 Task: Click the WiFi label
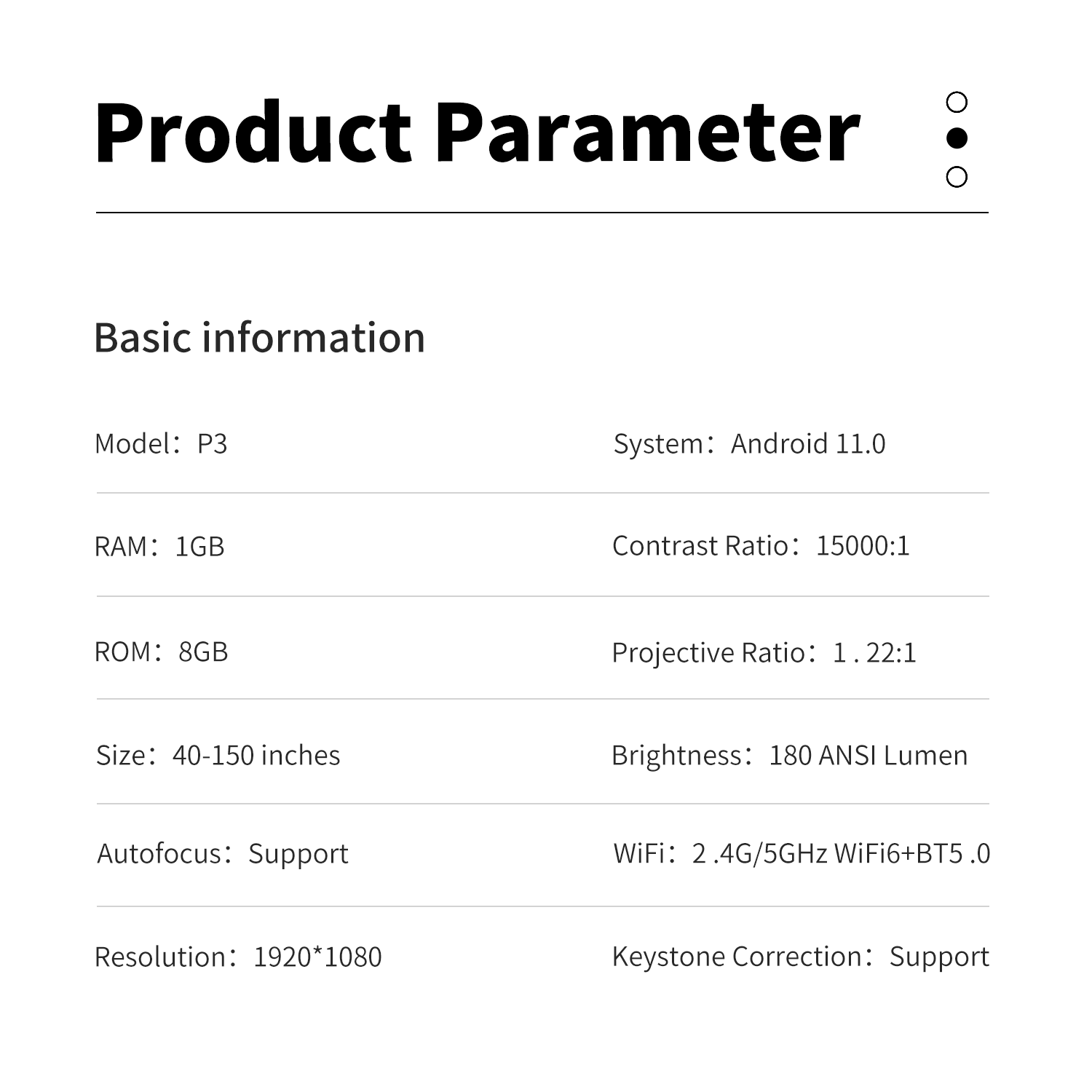tap(638, 853)
